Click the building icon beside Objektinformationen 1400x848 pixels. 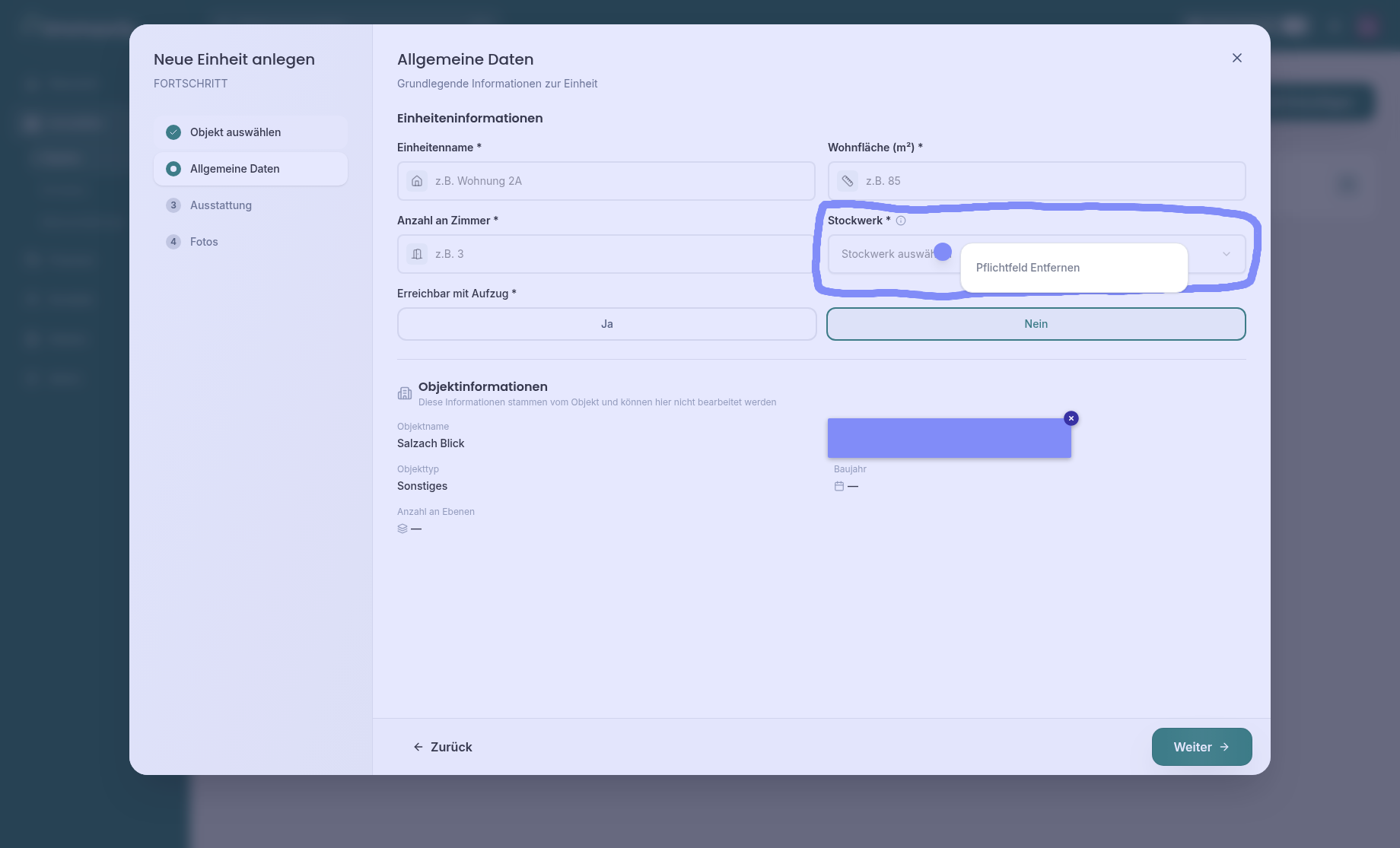tap(405, 393)
